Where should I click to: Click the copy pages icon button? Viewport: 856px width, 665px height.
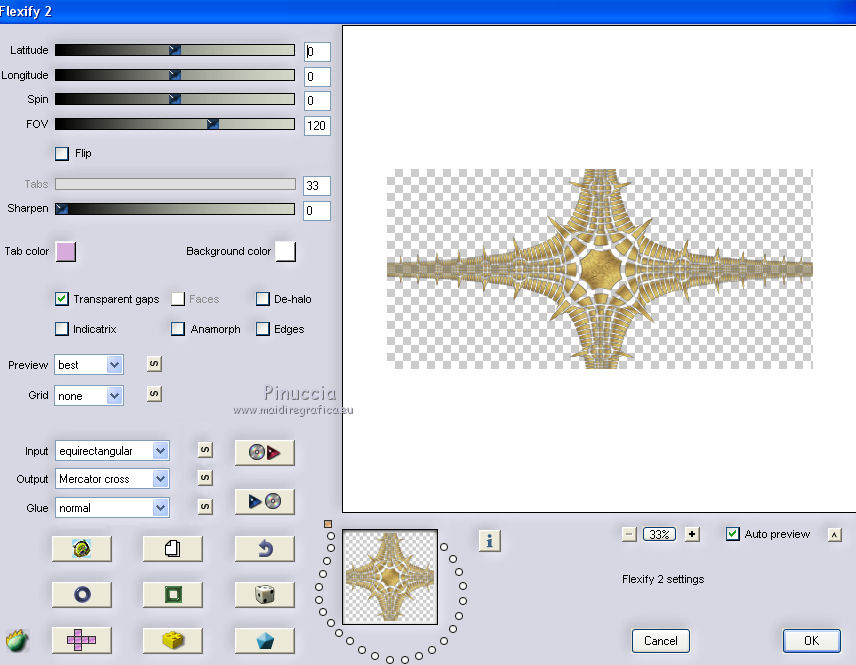pos(173,549)
